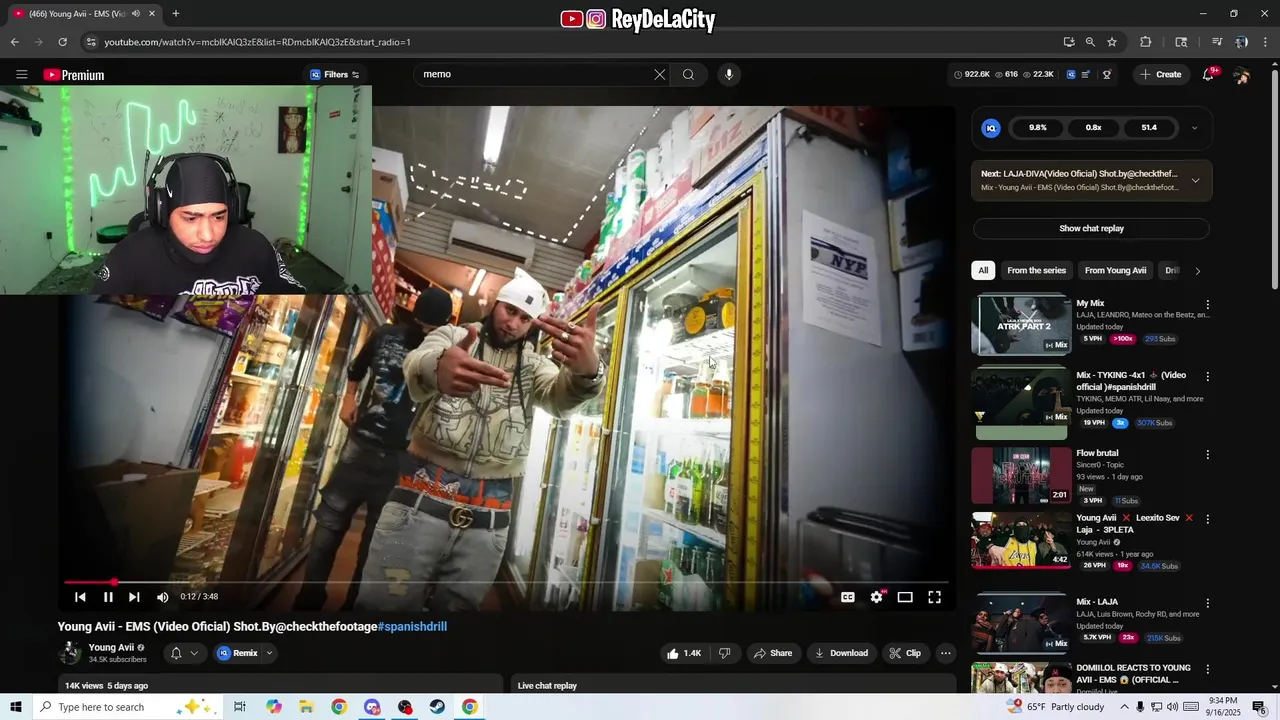The image size is (1280, 720).
Task: Open the YouTube account avatar menu
Action: pyautogui.click(x=1241, y=75)
